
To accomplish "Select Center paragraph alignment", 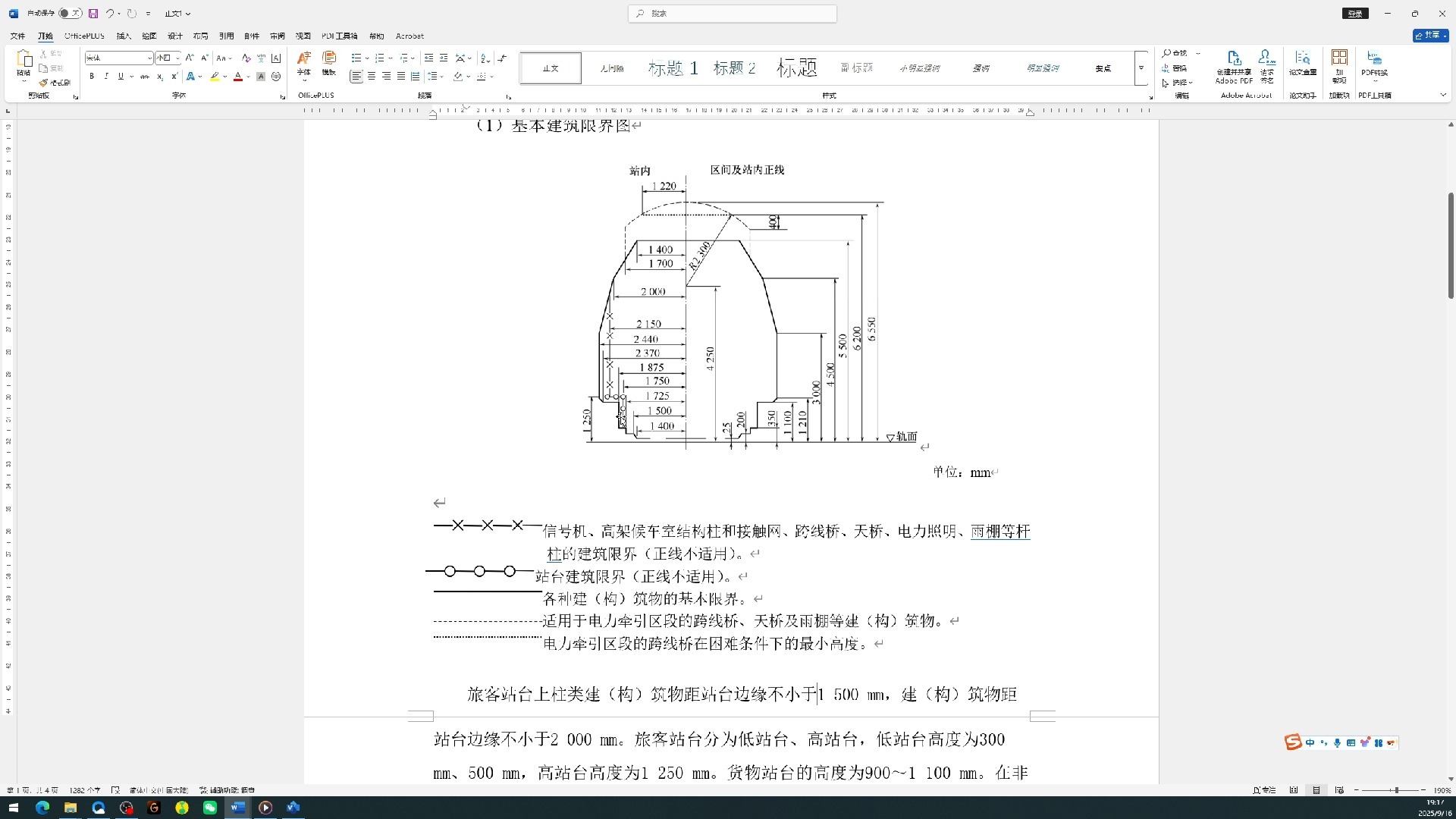I will pyautogui.click(x=372, y=77).
